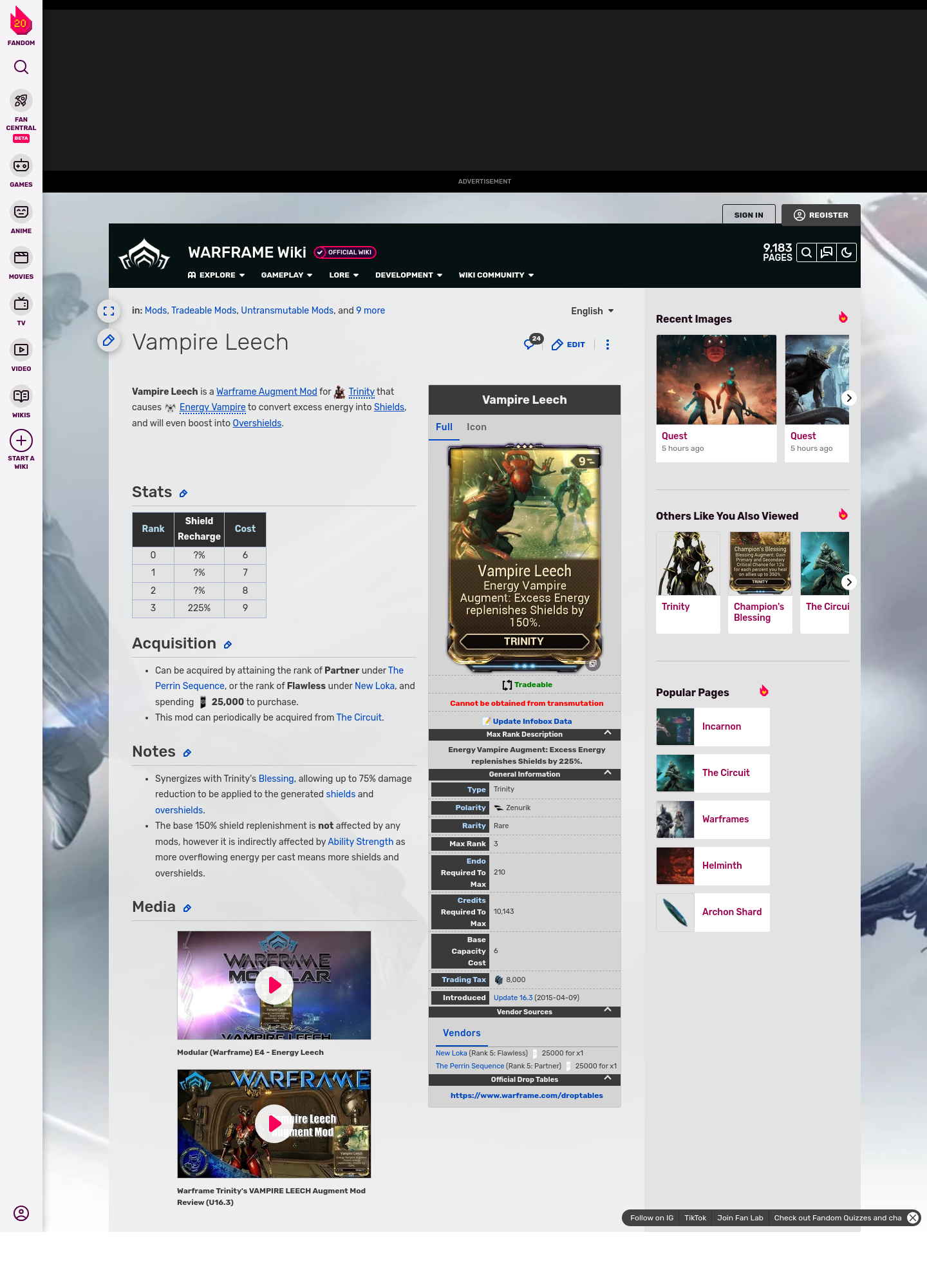
Task: Click the search icon in Fandom sidebar
Action: [x=21, y=67]
